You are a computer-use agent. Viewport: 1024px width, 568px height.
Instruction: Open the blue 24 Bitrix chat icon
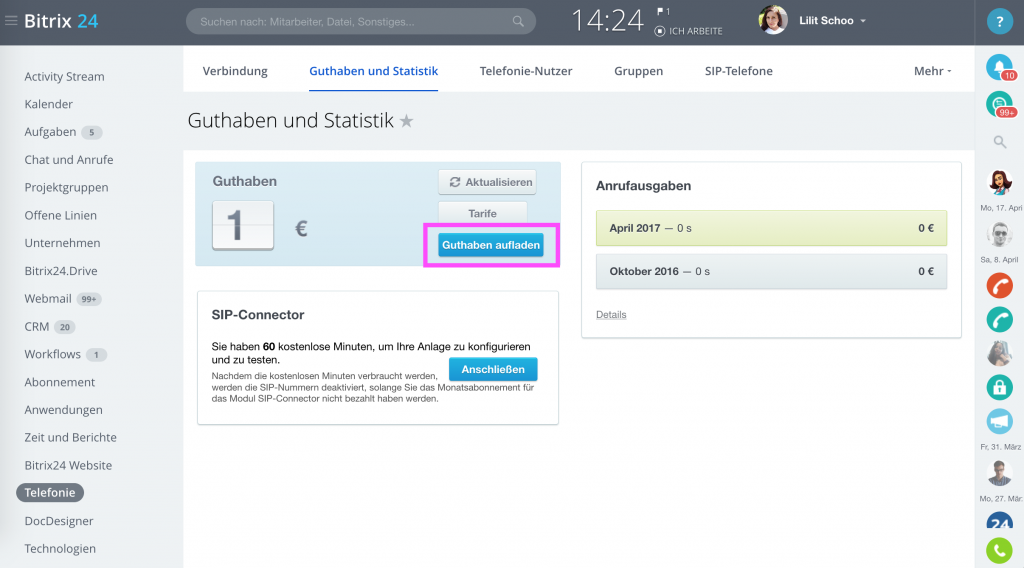click(1000, 522)
